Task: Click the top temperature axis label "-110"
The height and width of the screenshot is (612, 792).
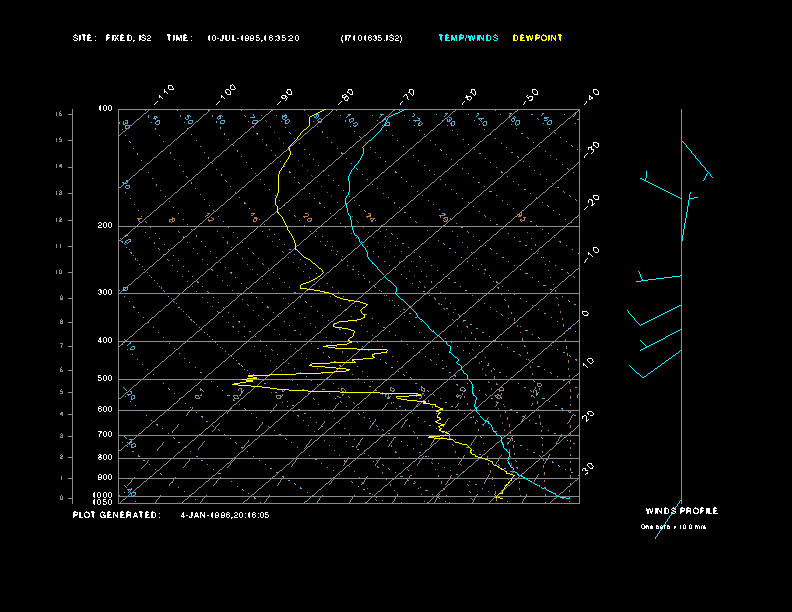Action: (164, 94)
